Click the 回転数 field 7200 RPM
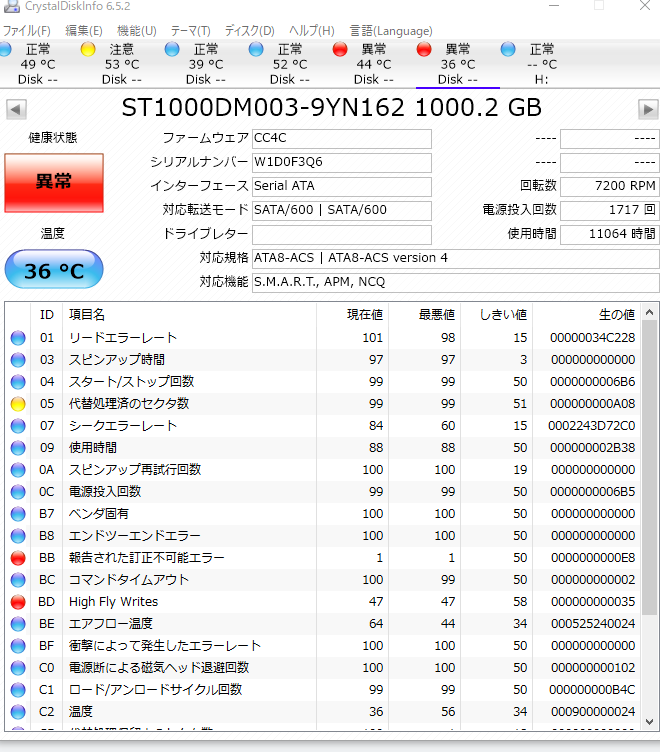 click(x=610, y=187)
